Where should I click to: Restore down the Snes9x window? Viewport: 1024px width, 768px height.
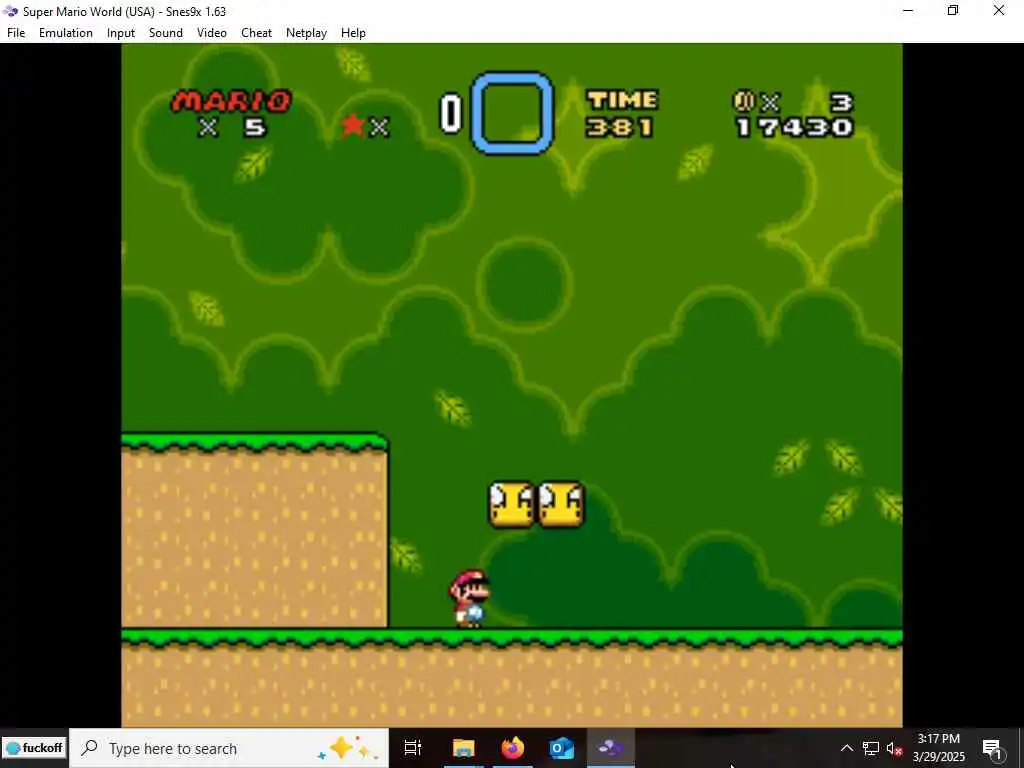click(x=953, y=10)
